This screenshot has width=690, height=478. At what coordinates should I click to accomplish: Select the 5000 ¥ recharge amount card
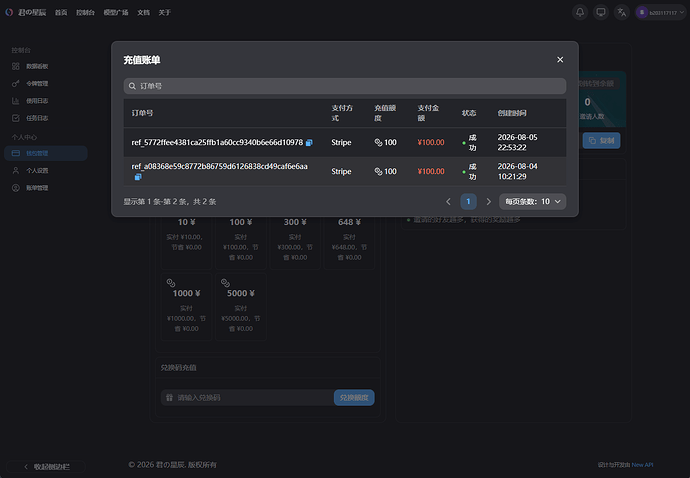(241, 307)
